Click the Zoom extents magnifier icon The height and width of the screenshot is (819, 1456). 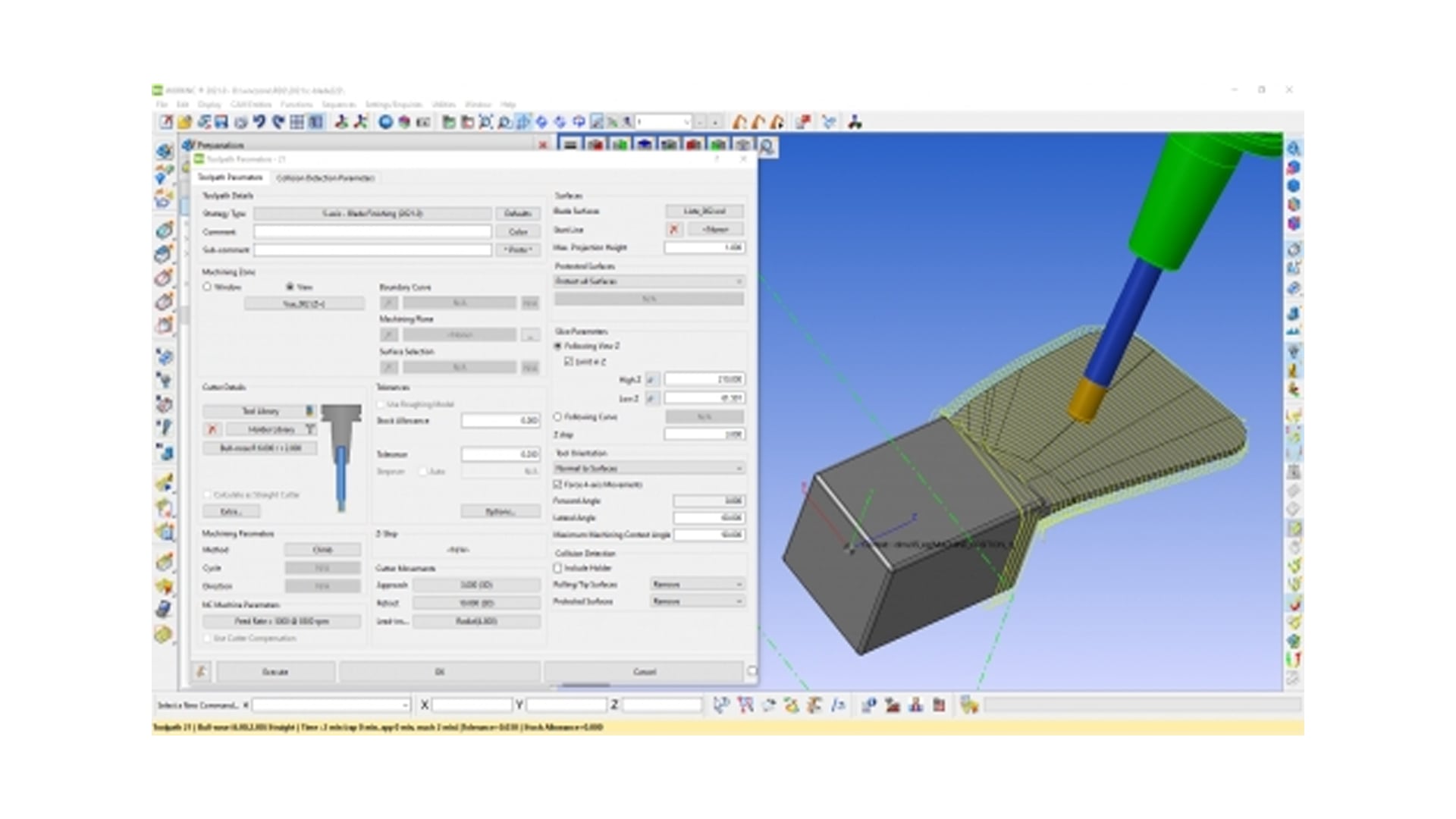(x=486, y=122)
